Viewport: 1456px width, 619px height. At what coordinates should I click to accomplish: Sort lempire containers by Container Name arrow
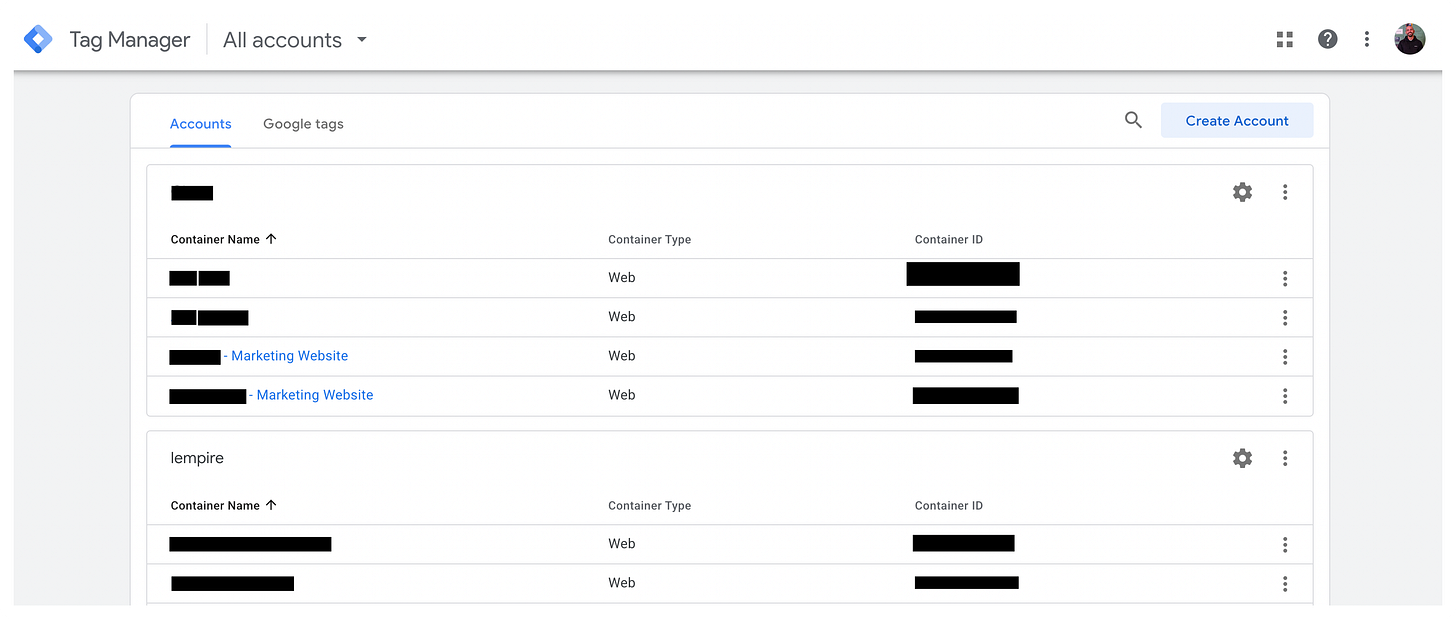271,505
